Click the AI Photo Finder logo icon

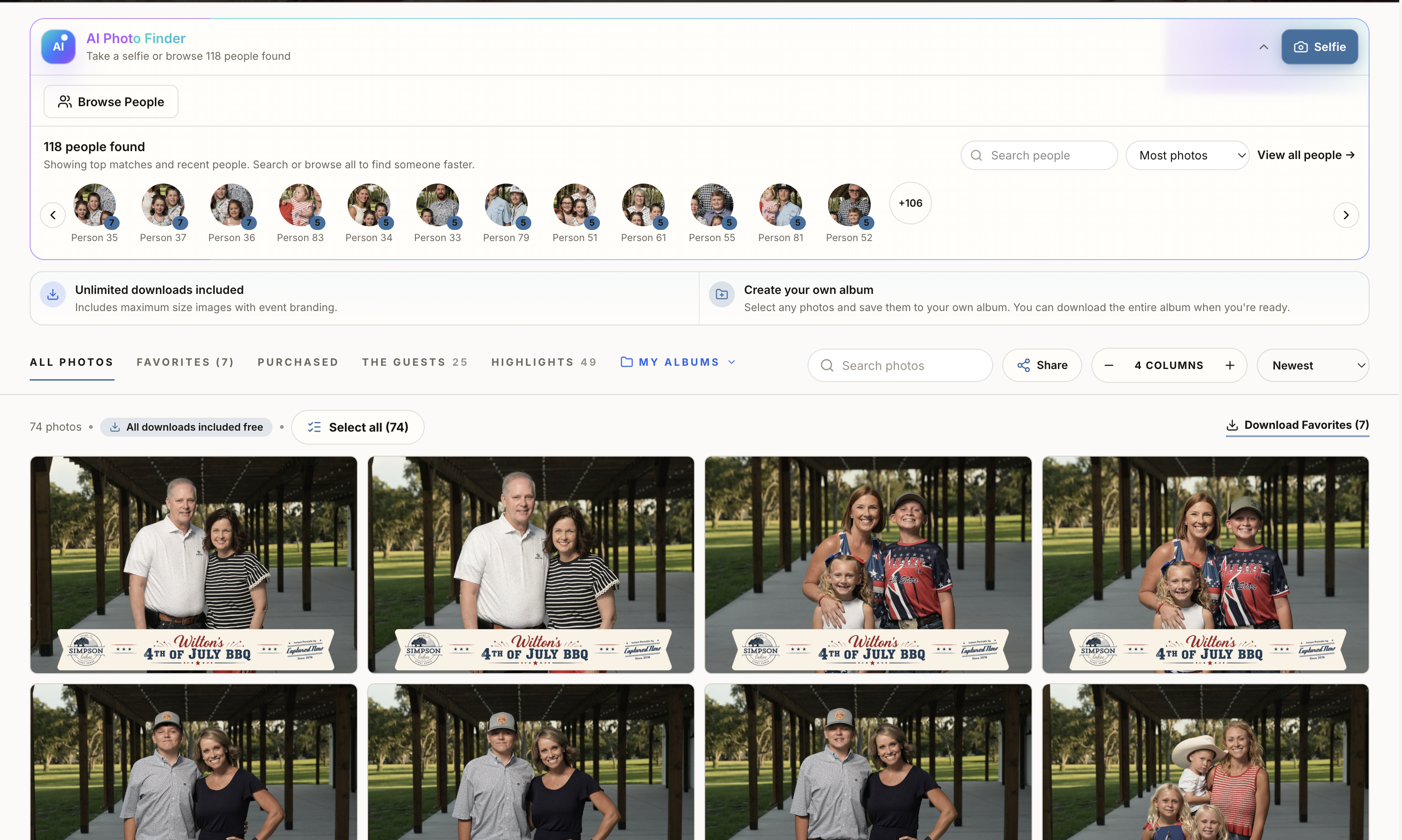[58, 46]
